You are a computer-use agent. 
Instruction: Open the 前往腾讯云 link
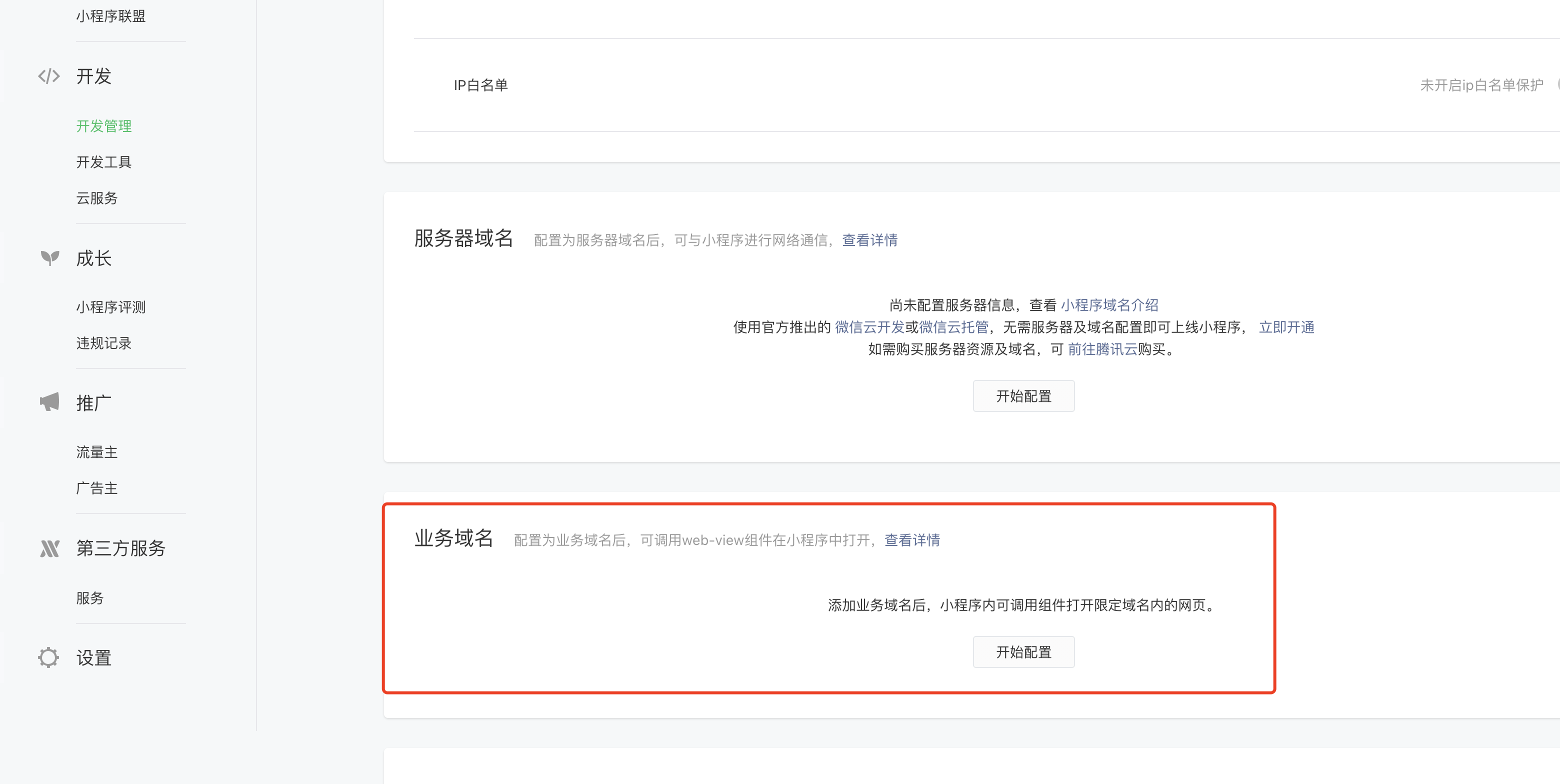pyautogui.click(x=1102, y=349)
